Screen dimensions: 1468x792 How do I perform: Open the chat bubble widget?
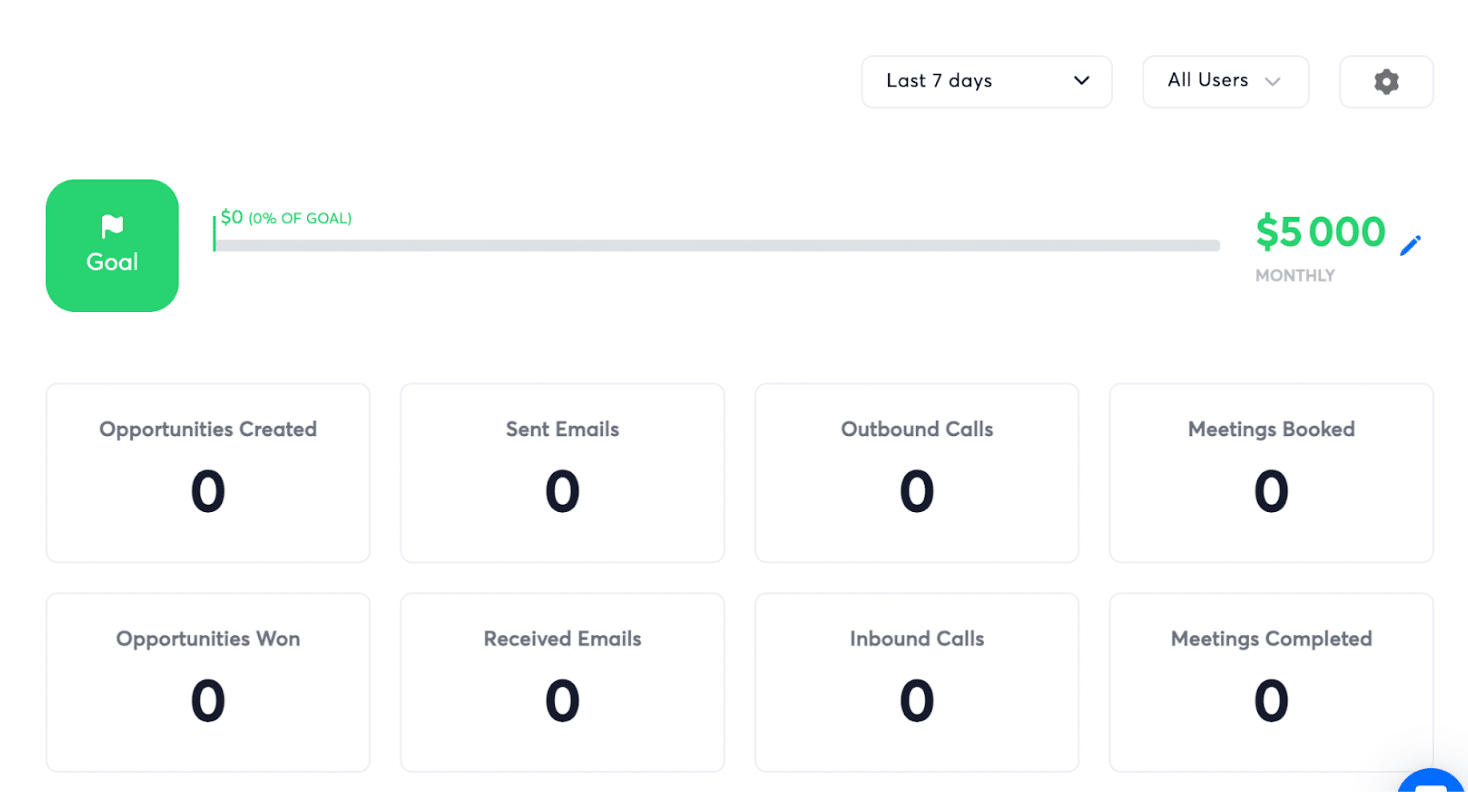(1433, 781)
